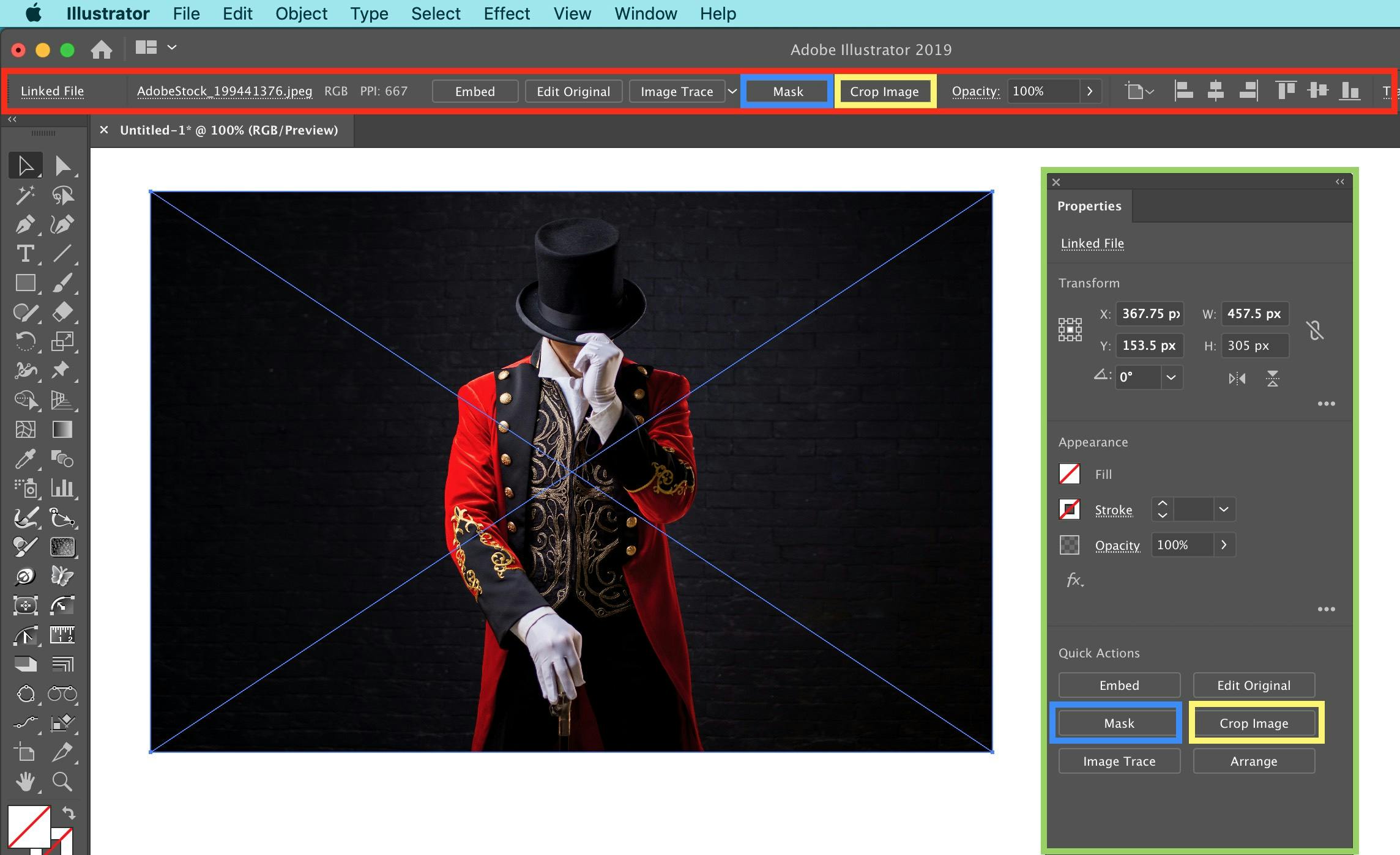Choose the Rotate tool
Screen dimensions: 1400x855
[24, 341]
